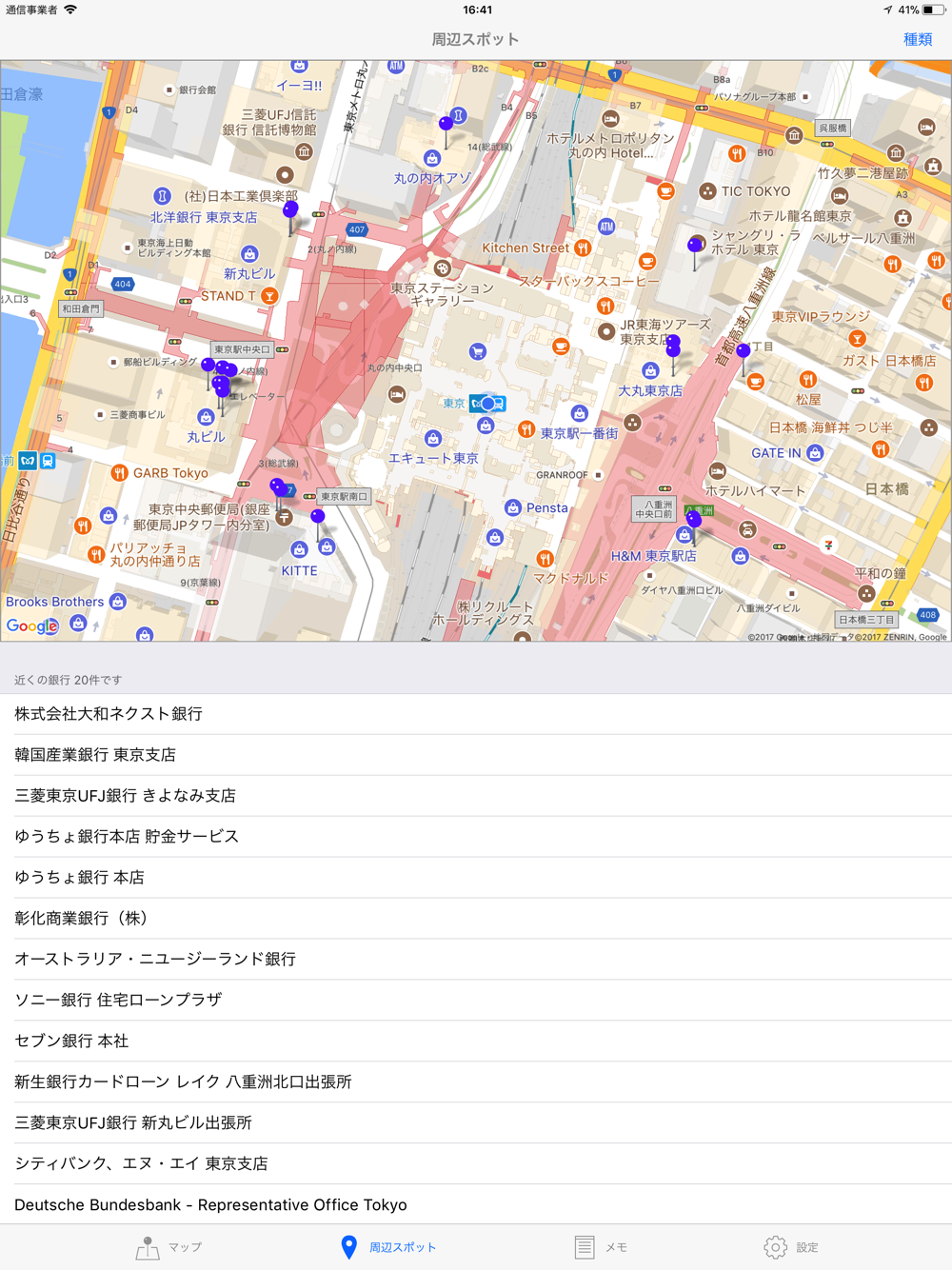The width and height of the screenshot is (952, 1270).
Task: Select オーストラリア・ニュージーランド銀行 row
Action: coord(476,960)
